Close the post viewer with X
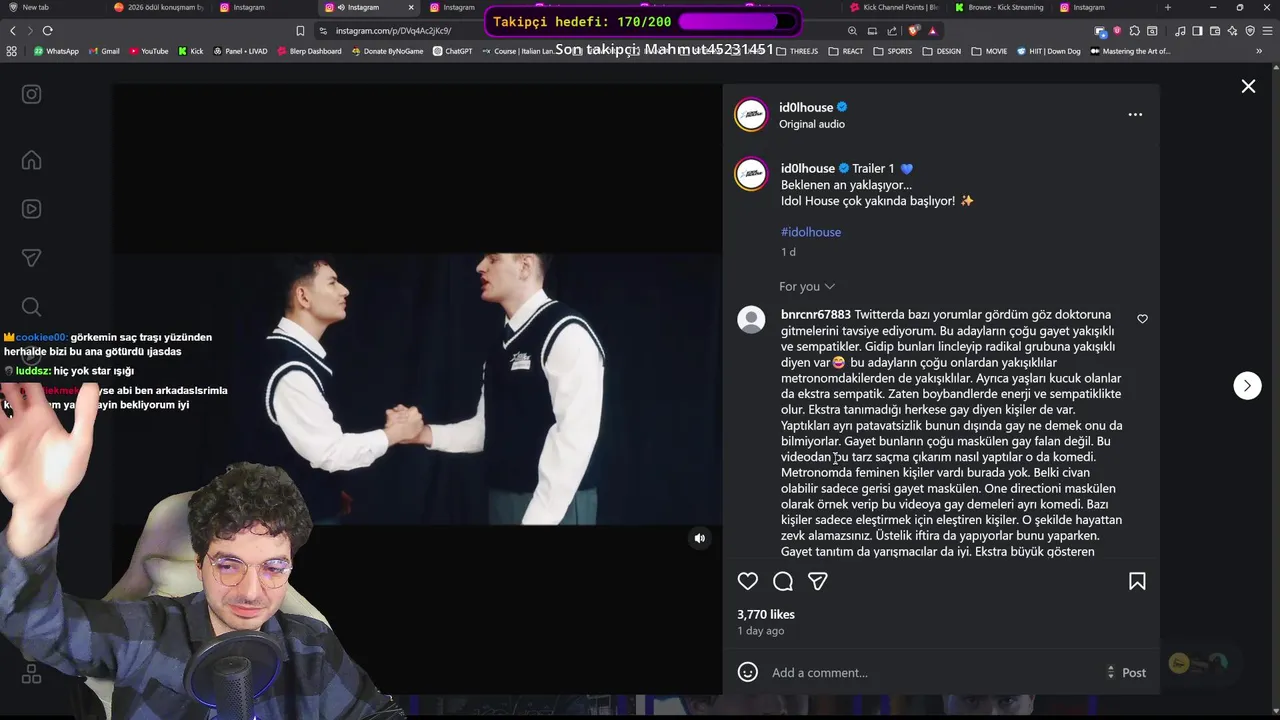Screen dimensions: 1280x720 click(x=1248, y=86)
